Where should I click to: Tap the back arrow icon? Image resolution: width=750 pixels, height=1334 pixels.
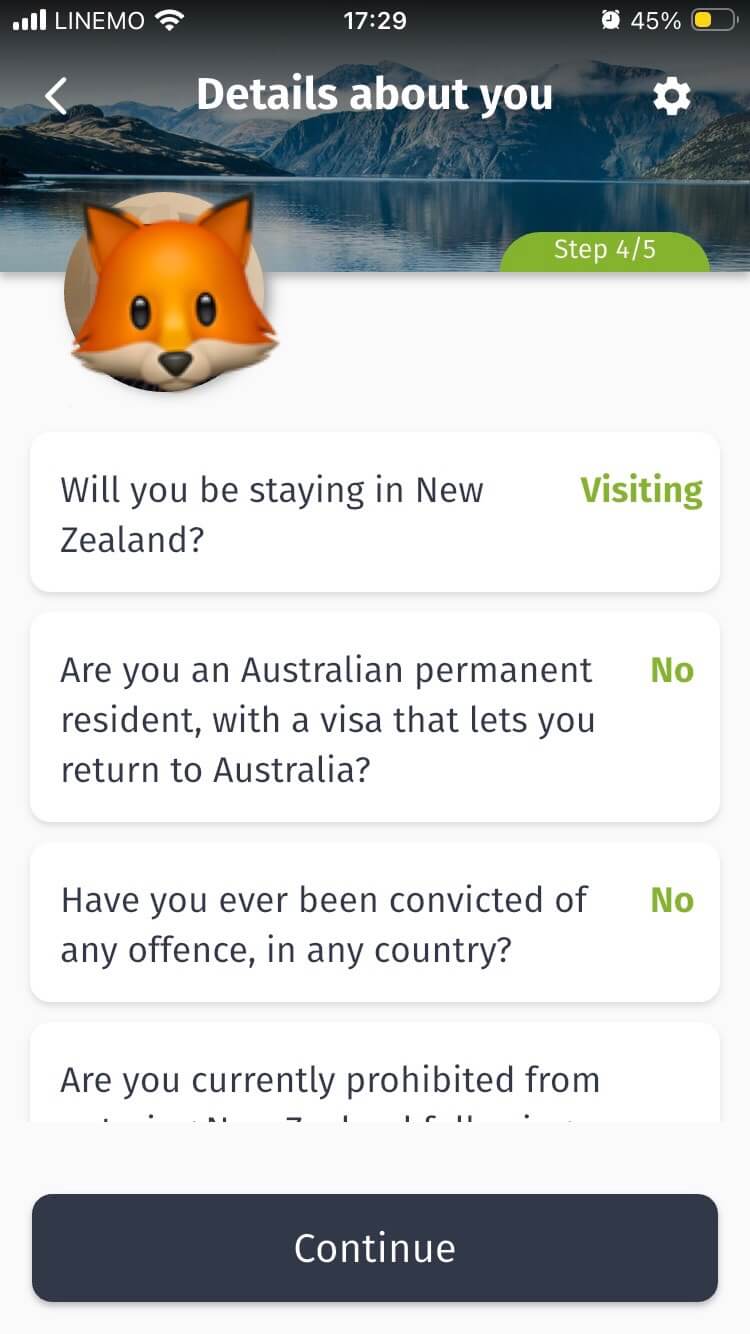pos(56,95)
